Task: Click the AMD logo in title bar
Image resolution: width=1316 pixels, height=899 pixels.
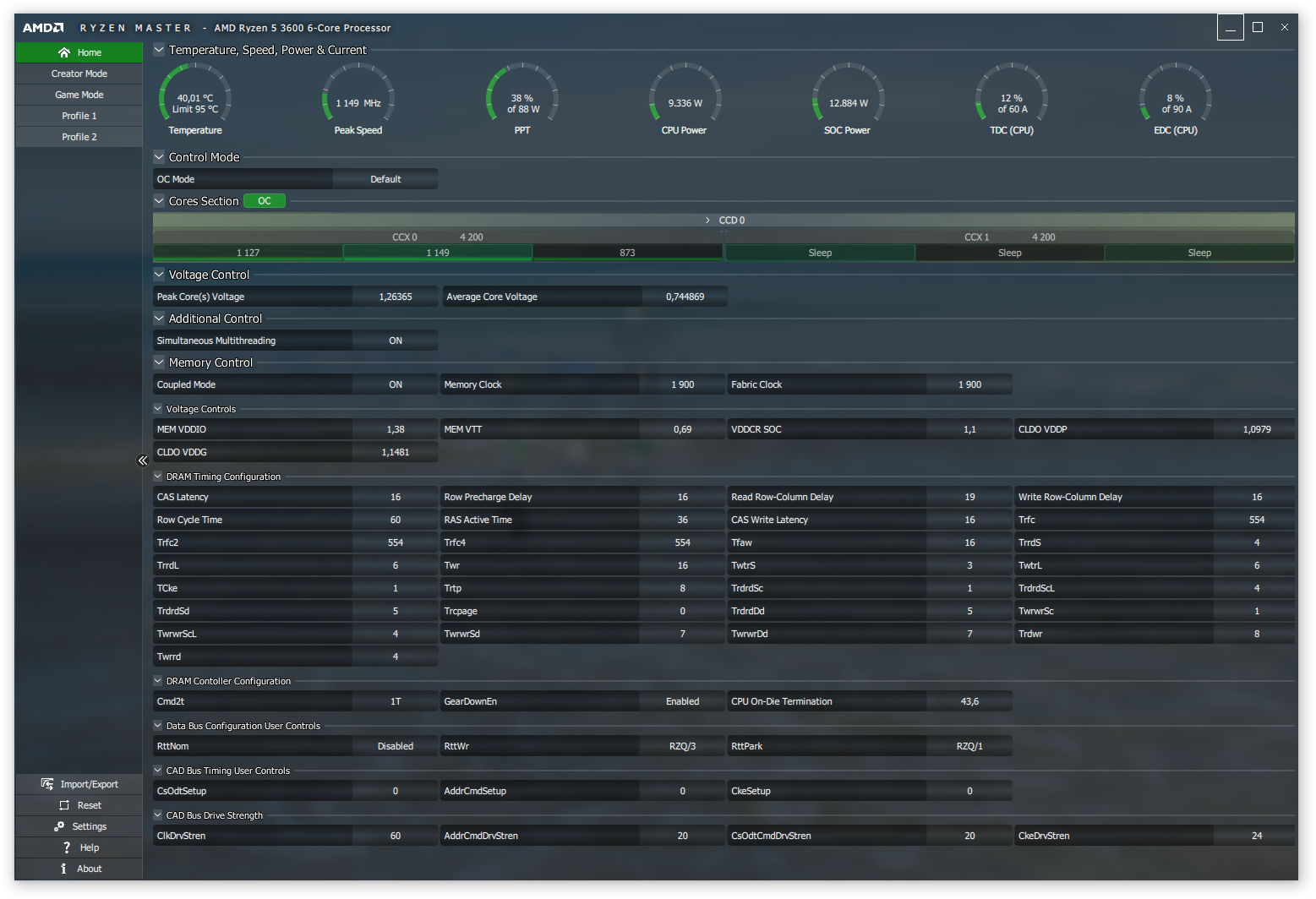Action: [43, 28]
